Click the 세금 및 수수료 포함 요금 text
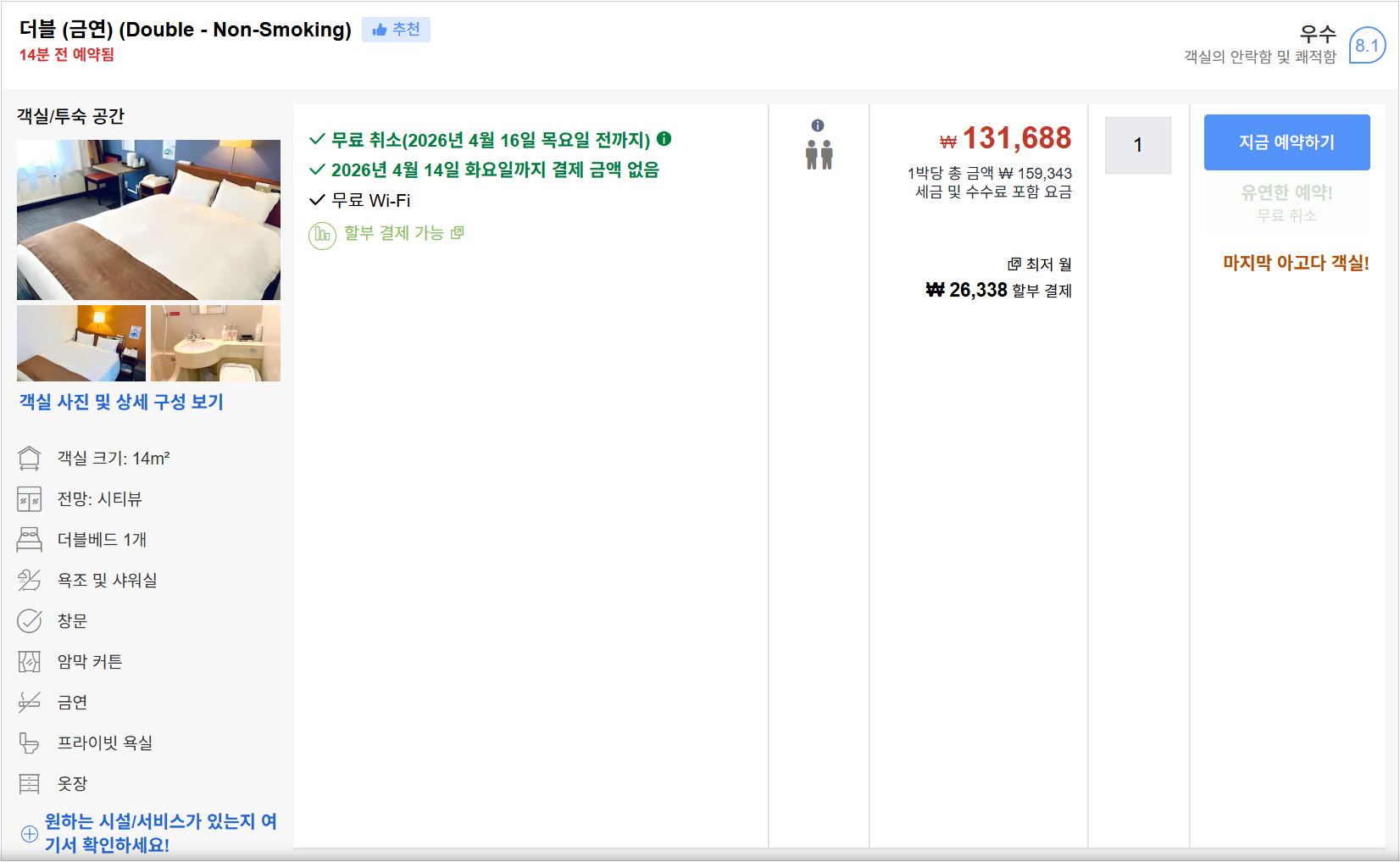This screenshot has width=1400, height=862. 993,192
